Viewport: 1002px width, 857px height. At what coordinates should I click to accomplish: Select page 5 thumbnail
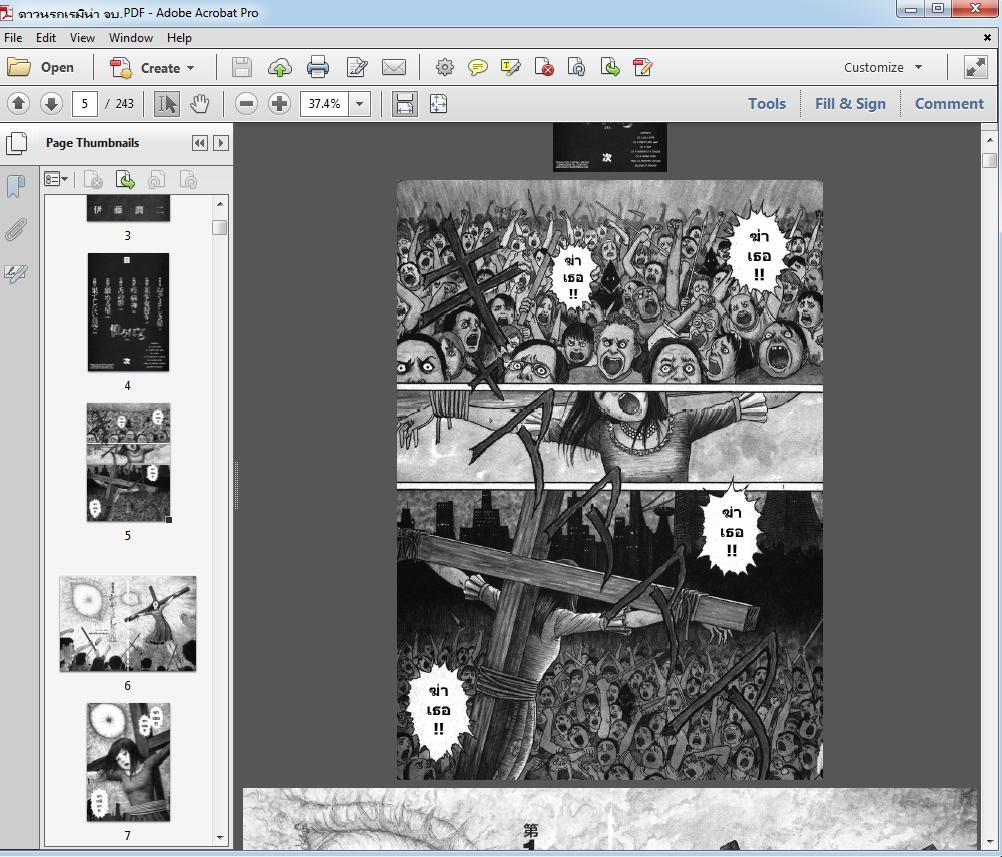pos(128,462)
